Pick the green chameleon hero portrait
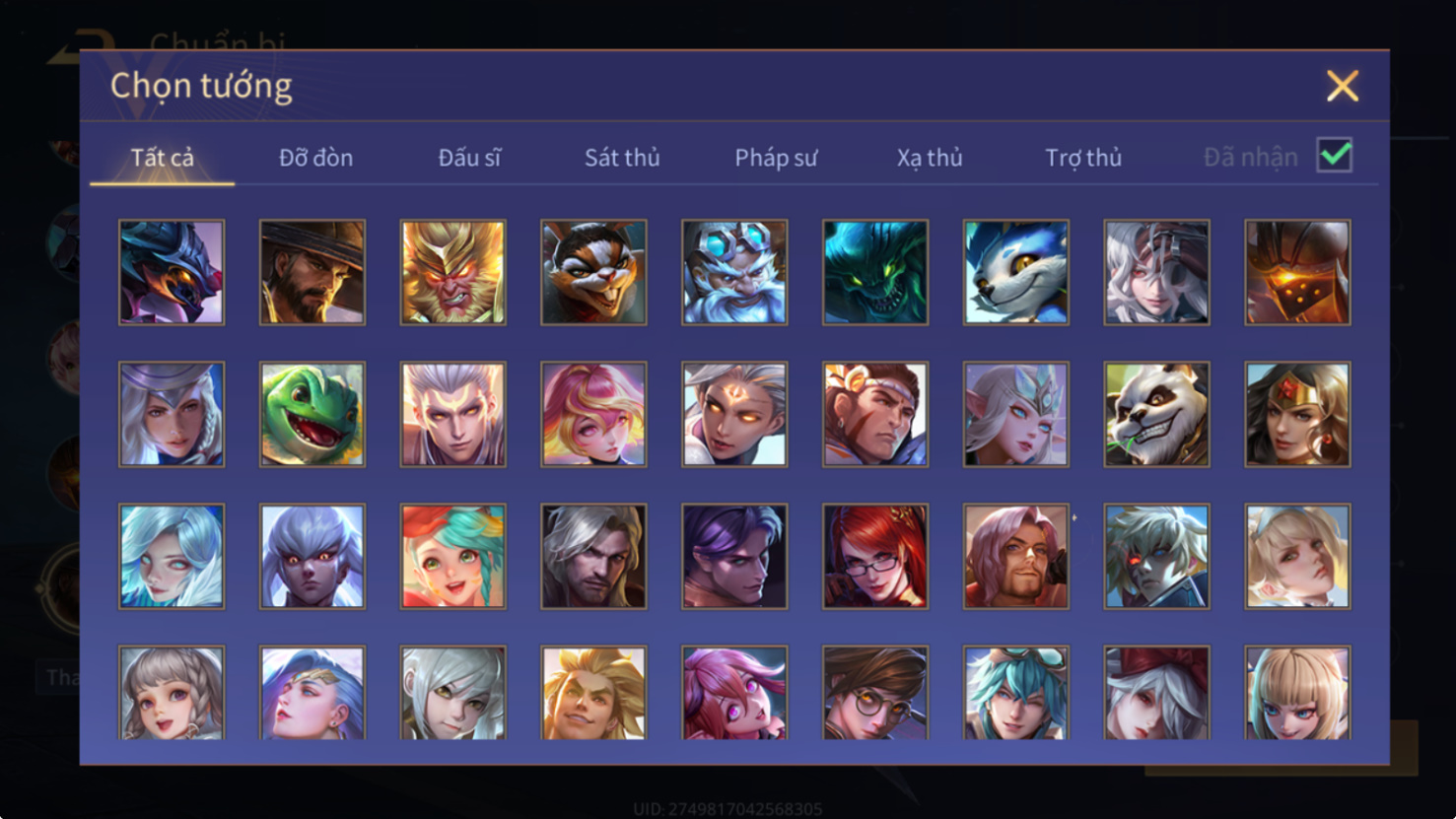1456x819 pixels. (x=312, y=414)
